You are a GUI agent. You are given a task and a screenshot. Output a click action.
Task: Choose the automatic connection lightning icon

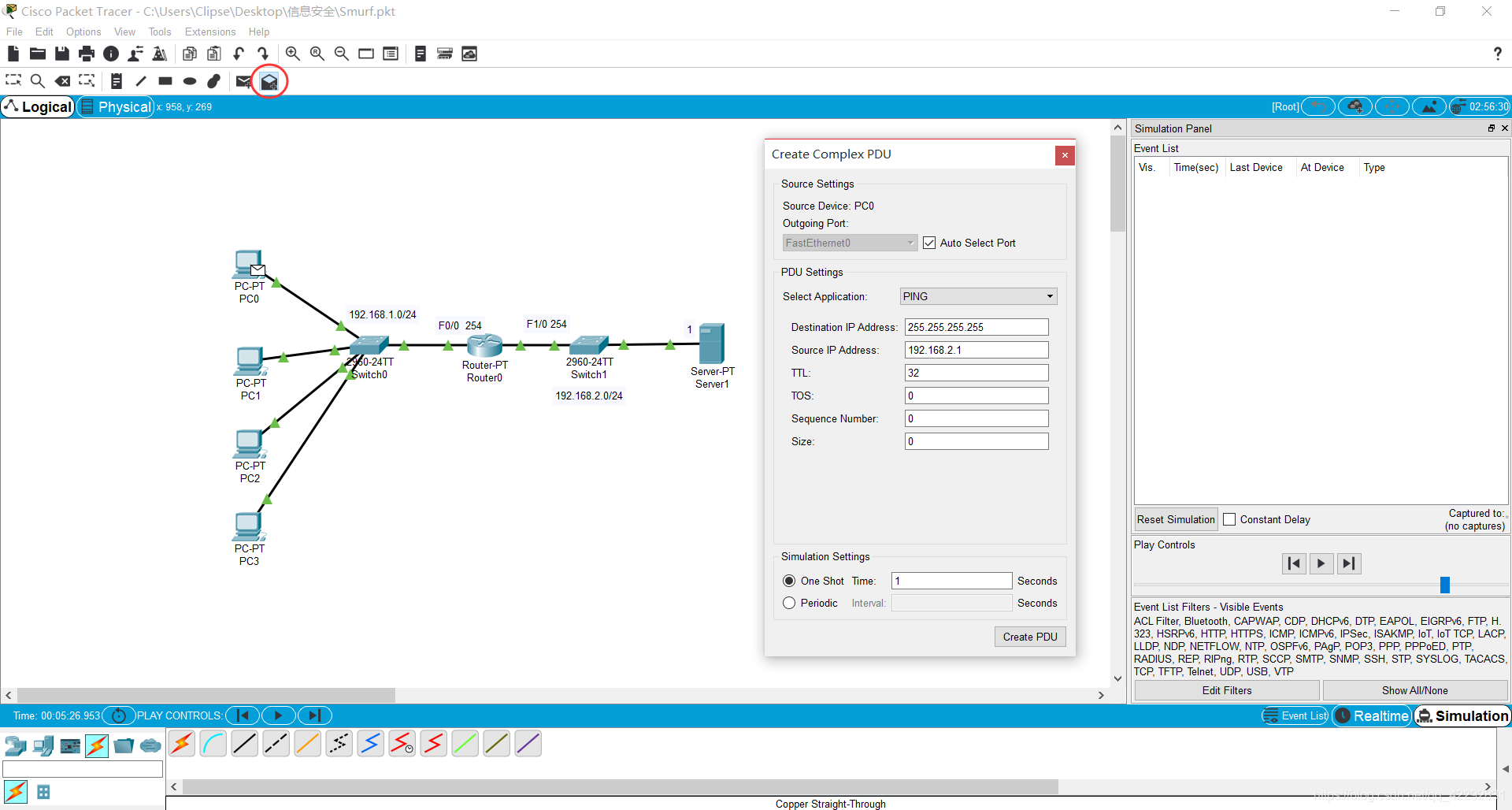pyautogui.click(x=182, y=743)
